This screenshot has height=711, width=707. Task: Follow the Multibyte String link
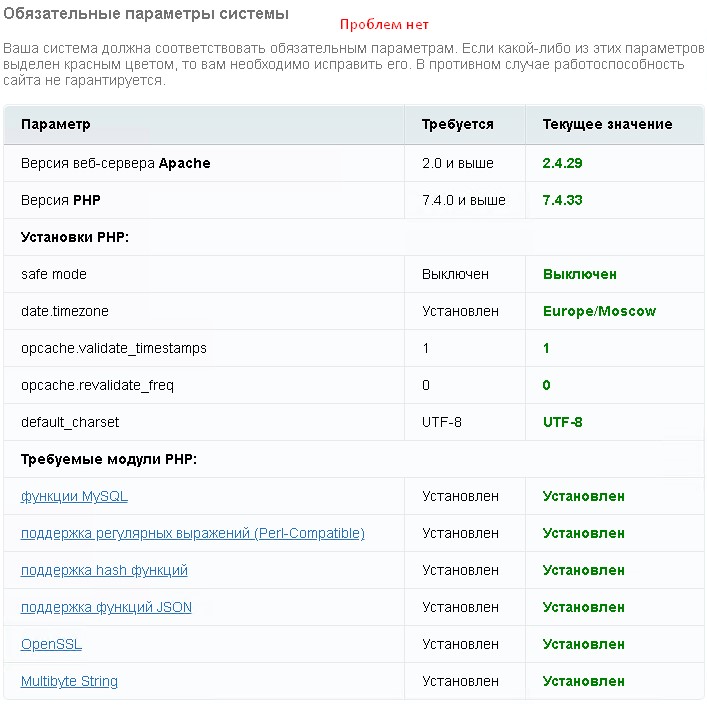(x=69, y=681)
